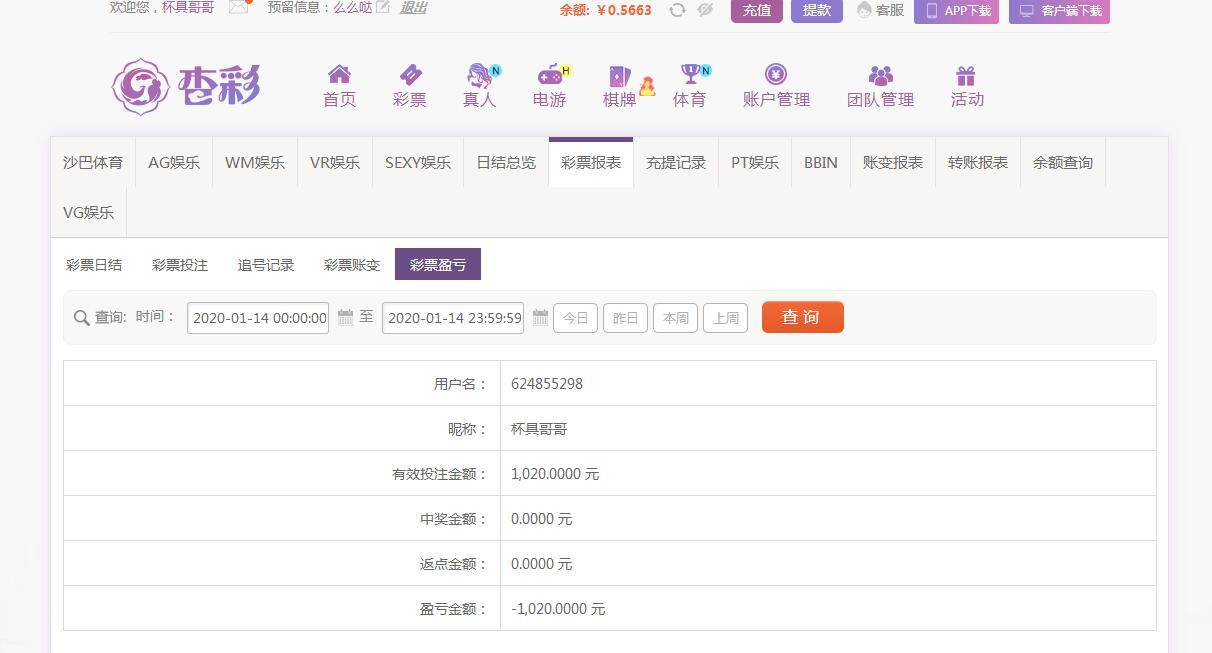The width and height of the screenshot is (1212, 653).
Task: Click the 退出 logout link
Action: (413, 8)
